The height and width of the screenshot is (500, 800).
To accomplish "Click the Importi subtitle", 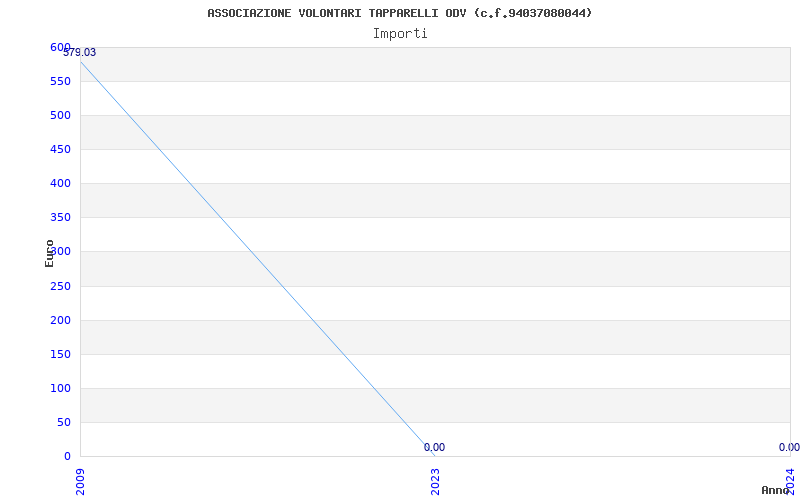I will (x=400, y=34).
